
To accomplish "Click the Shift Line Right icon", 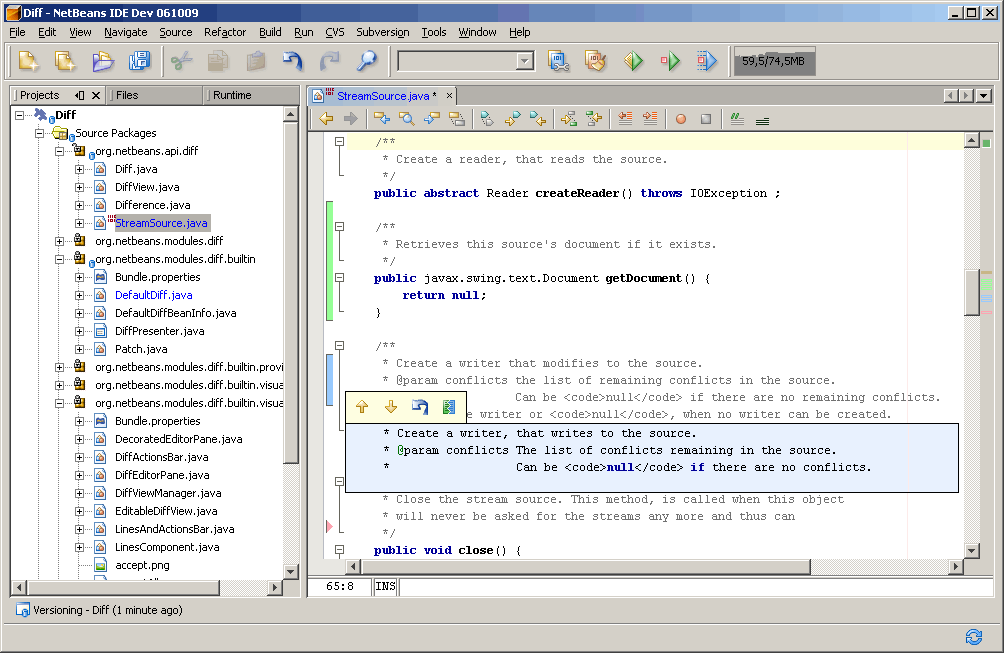I will click(x=649, y=118).
